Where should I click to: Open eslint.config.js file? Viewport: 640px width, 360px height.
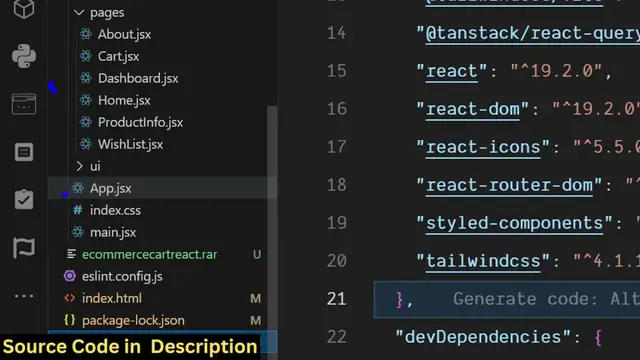pyautogui.click(x=122, y=276)
